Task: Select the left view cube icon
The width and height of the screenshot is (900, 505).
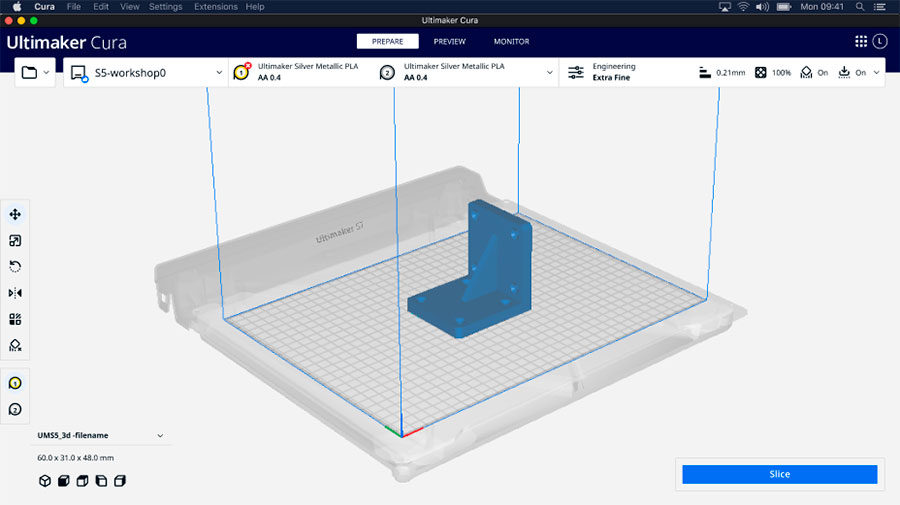Action: [x=101, y=481]
